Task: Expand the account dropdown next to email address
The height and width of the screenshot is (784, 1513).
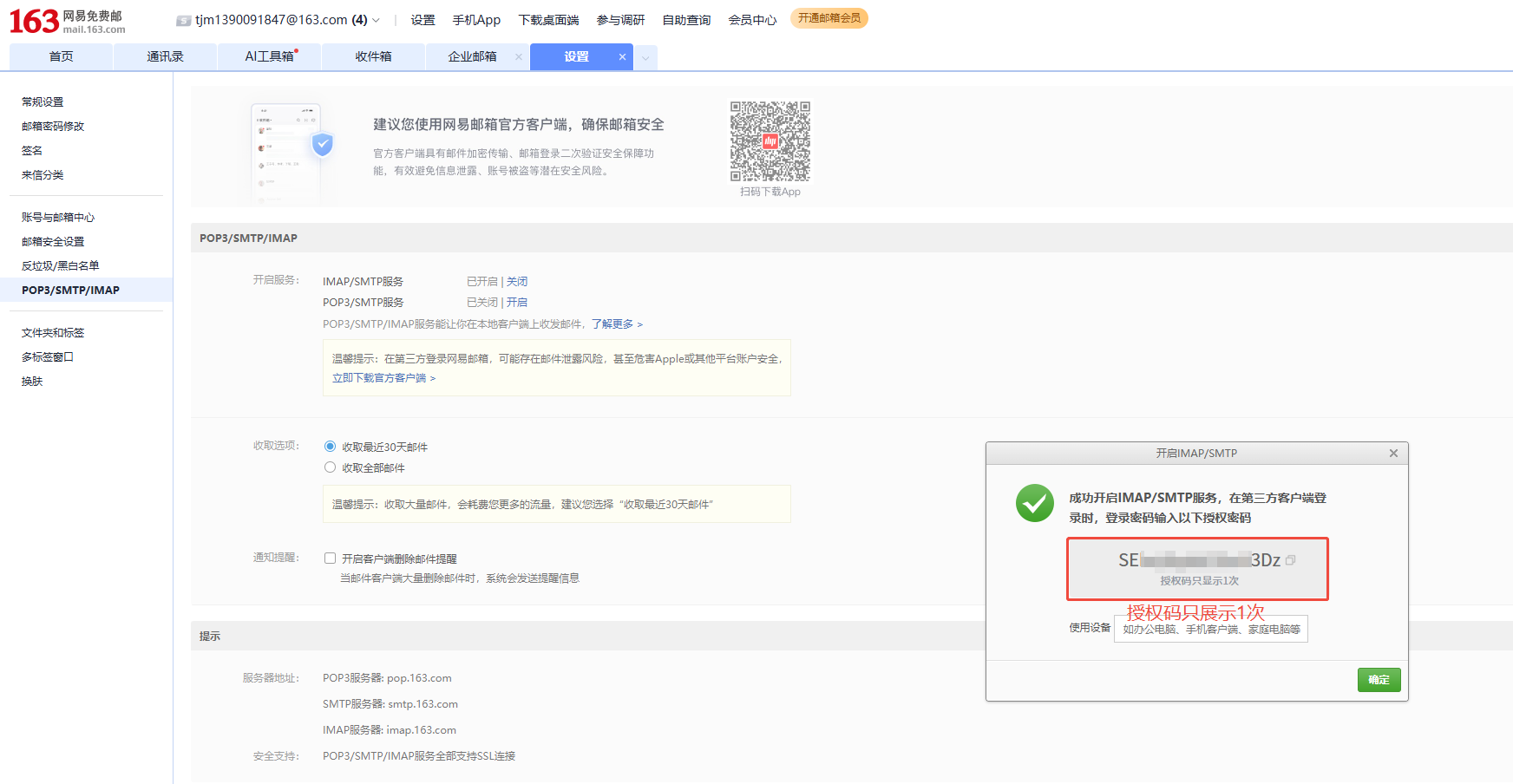Action: tap(376, 21)
